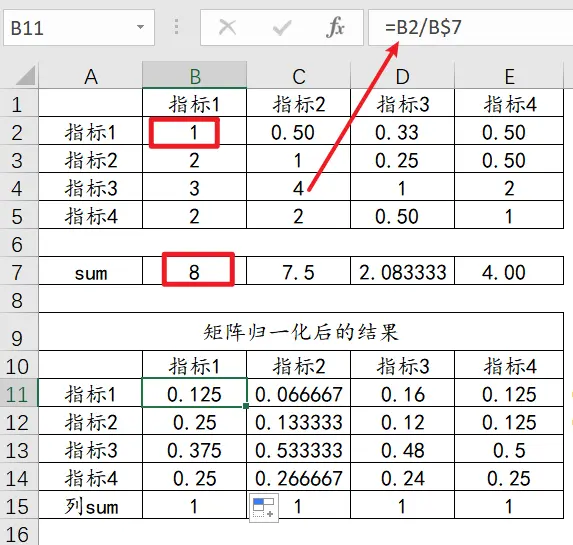The height and width of the screenshot is (545, 573).
Task: Click cell E13 containing 0.5
Action: (509, 449)
